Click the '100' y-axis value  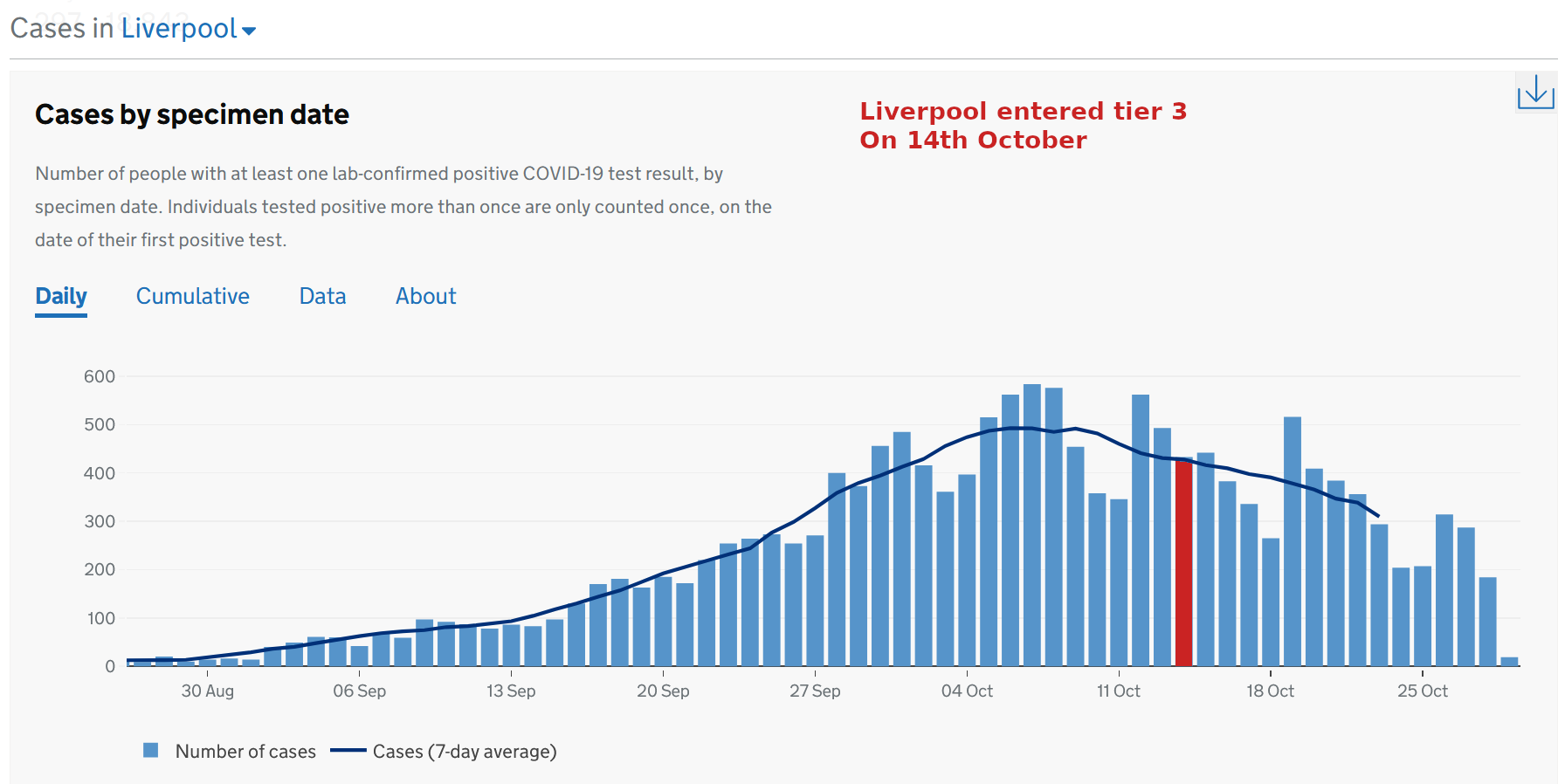(x=100, y=618)
